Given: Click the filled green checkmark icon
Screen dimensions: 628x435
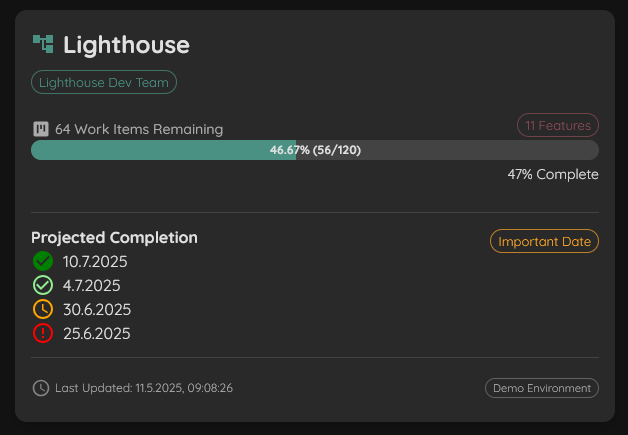Looking at the screenshot, I should click(43, 261).
